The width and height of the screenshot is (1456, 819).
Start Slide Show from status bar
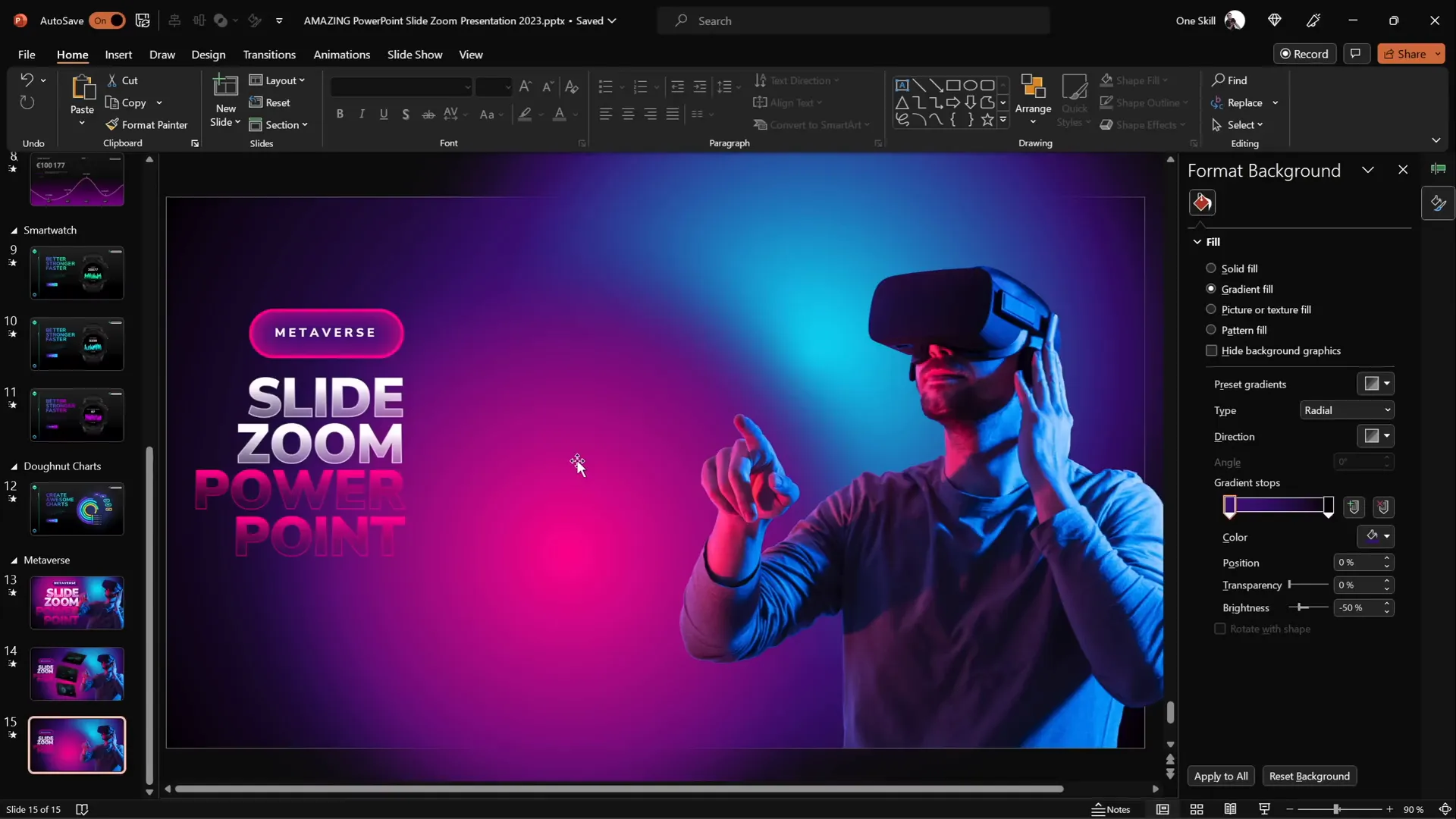1264,809
